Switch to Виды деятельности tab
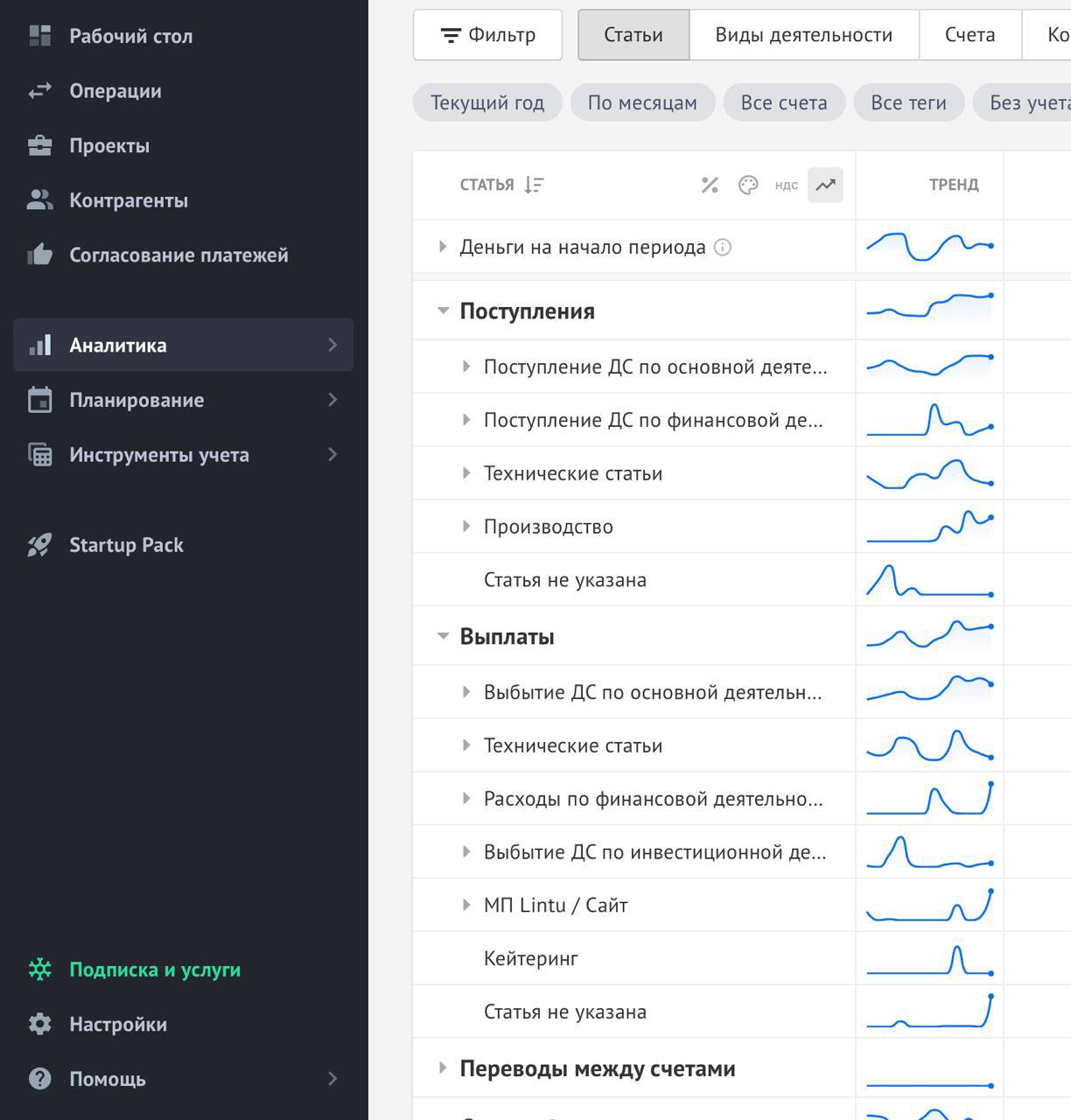 click(803, 35)
